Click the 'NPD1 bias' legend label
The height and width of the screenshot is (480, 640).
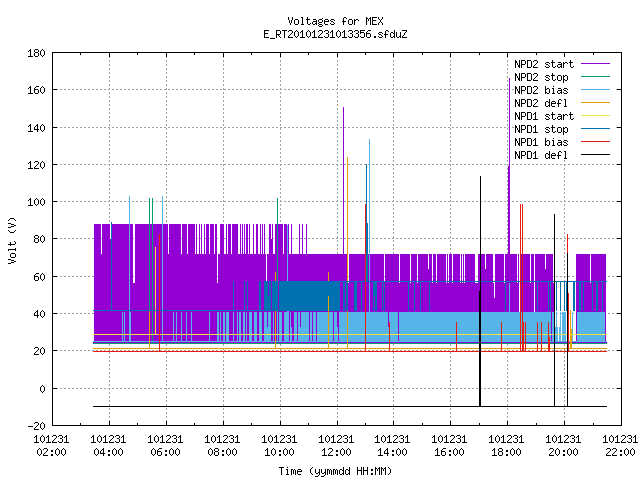pyautogui.click(x=541, y=142)
